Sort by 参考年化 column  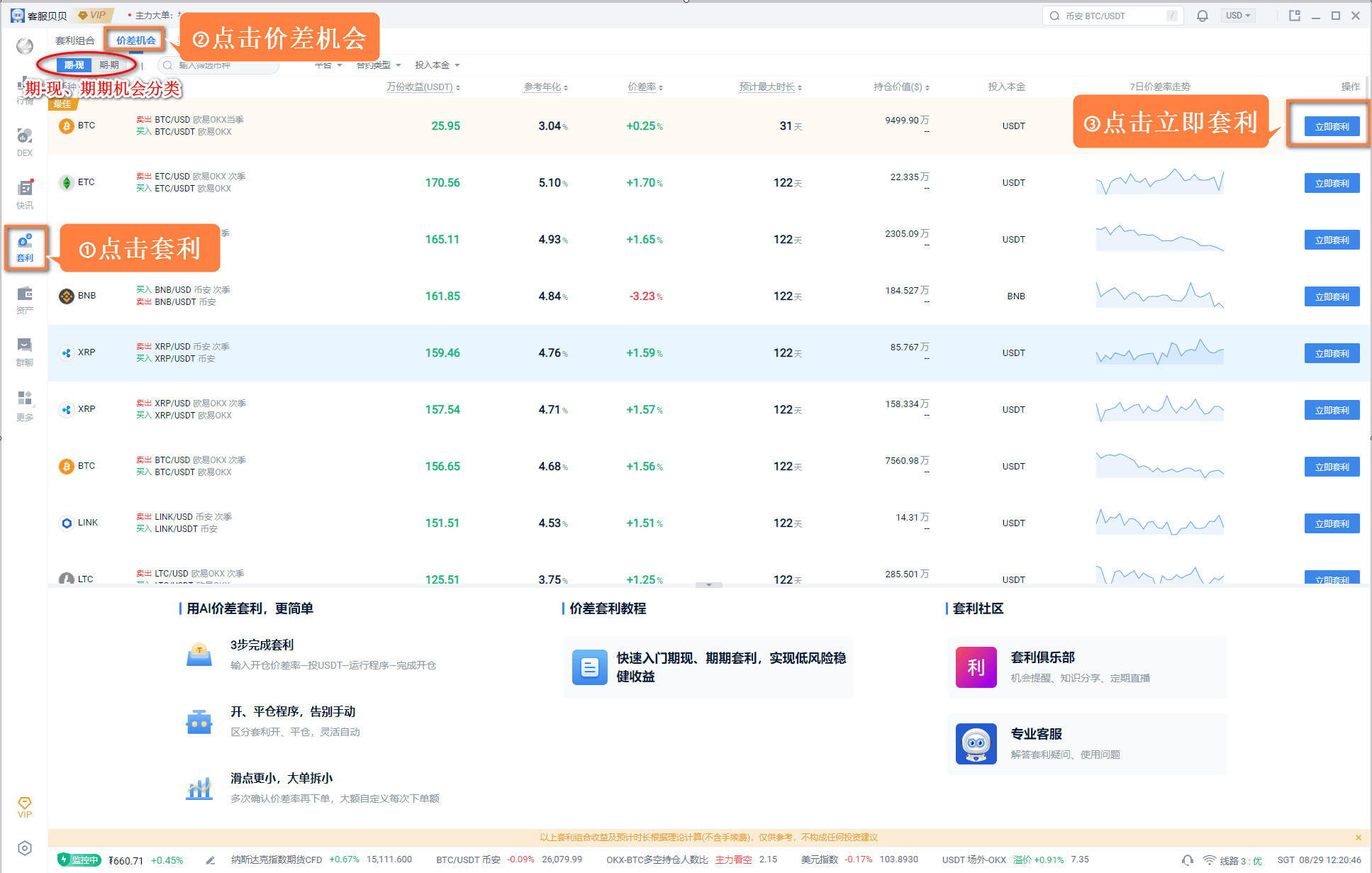pos(546,87)
